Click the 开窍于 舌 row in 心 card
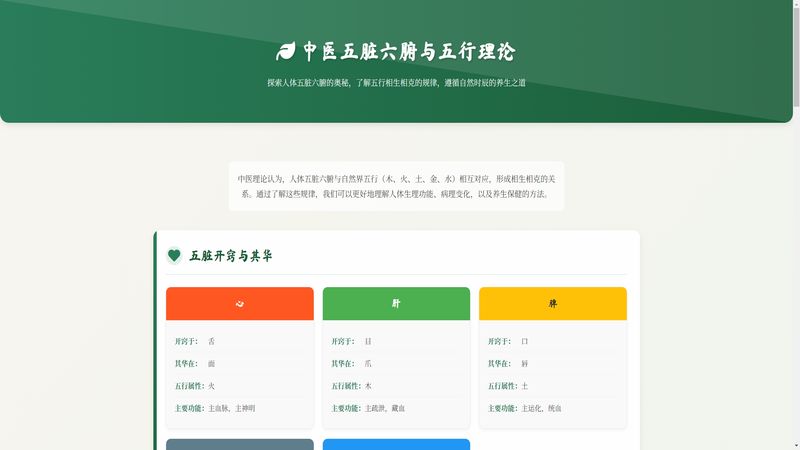The width and height of the screenshot is (800, 450). pyautogui.click(x=240, y=341)
